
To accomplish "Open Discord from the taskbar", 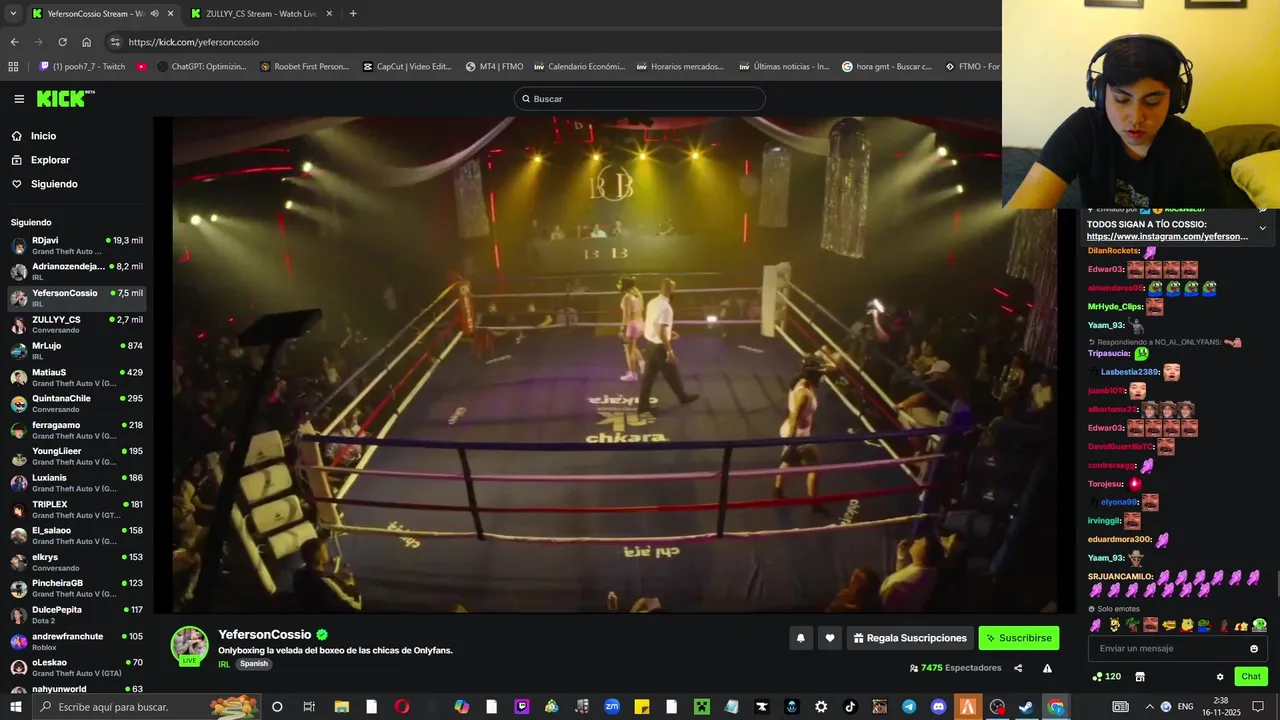I will 938,707.
